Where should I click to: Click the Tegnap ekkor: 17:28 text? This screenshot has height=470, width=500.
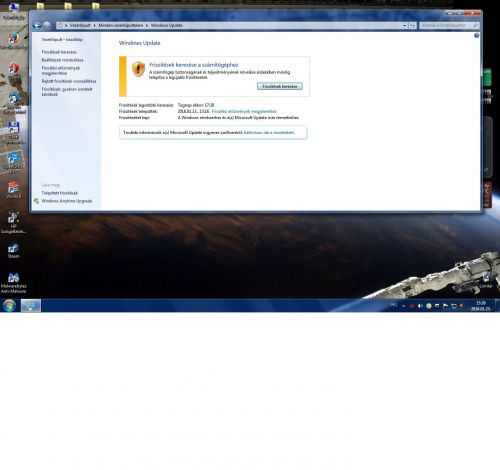(196, 105)
